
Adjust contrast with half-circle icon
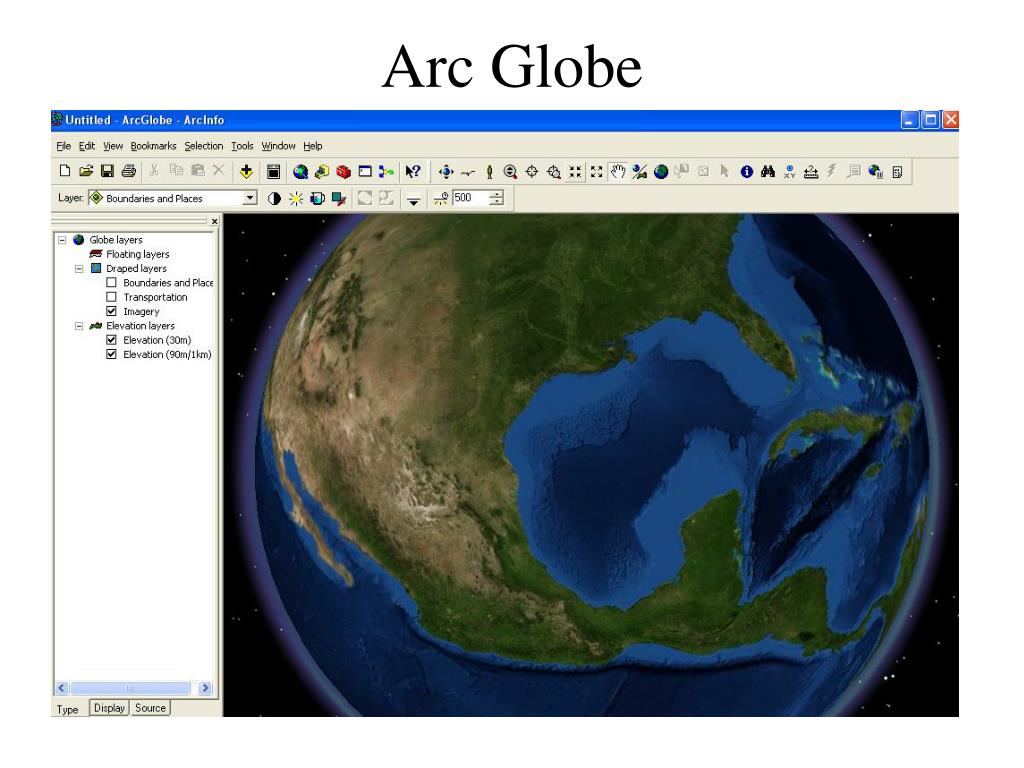(274, 199)
